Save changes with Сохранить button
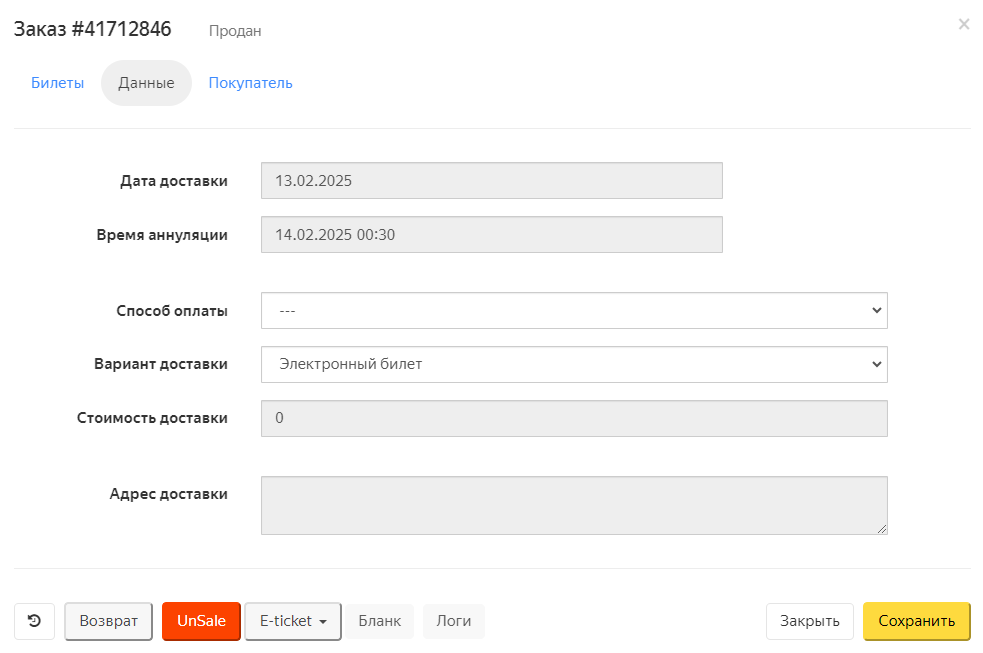Viewport: 983px width, 653px height. tap(917, 621)
